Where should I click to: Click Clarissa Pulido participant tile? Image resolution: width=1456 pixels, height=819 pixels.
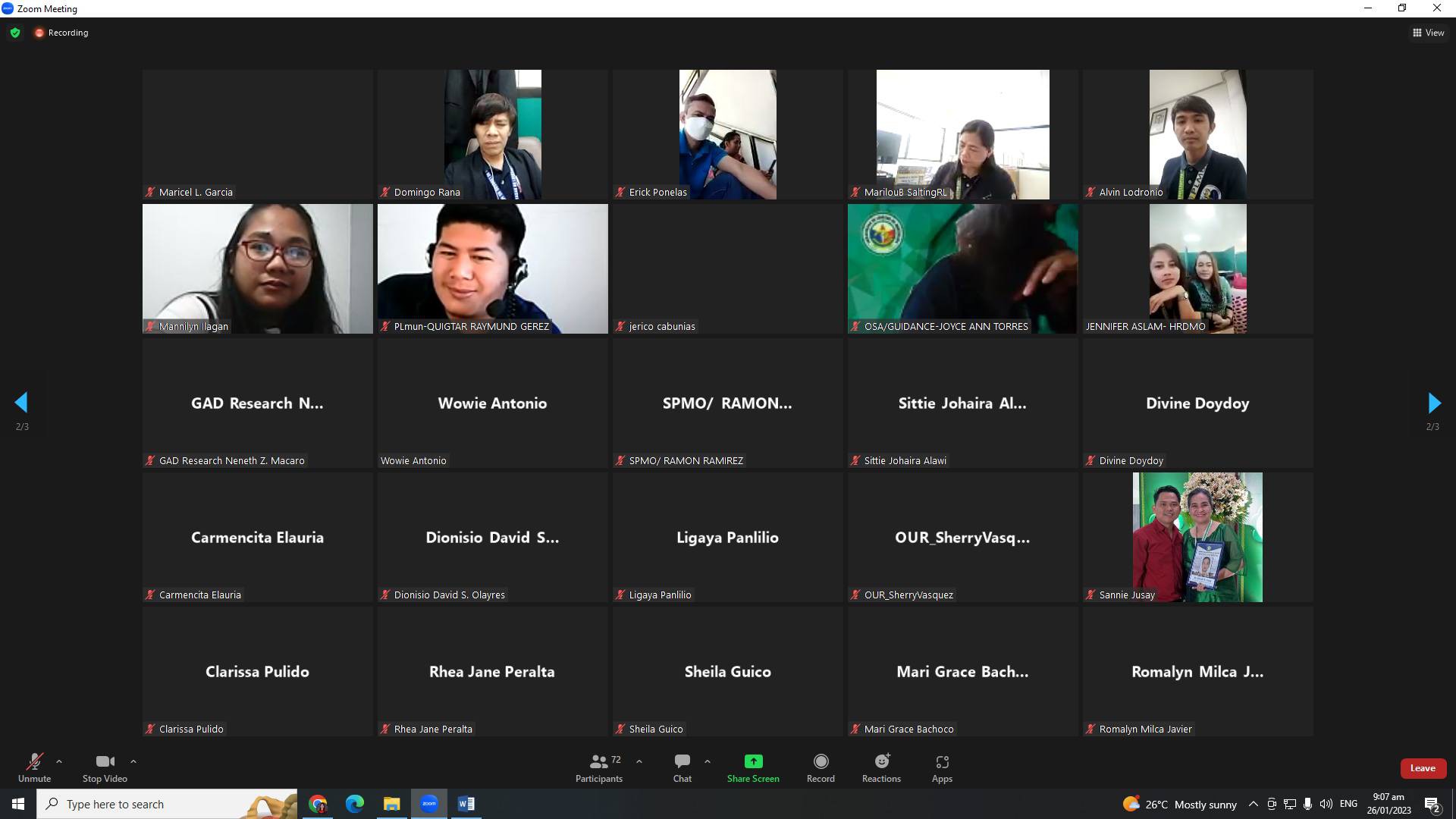coord(258,671)
